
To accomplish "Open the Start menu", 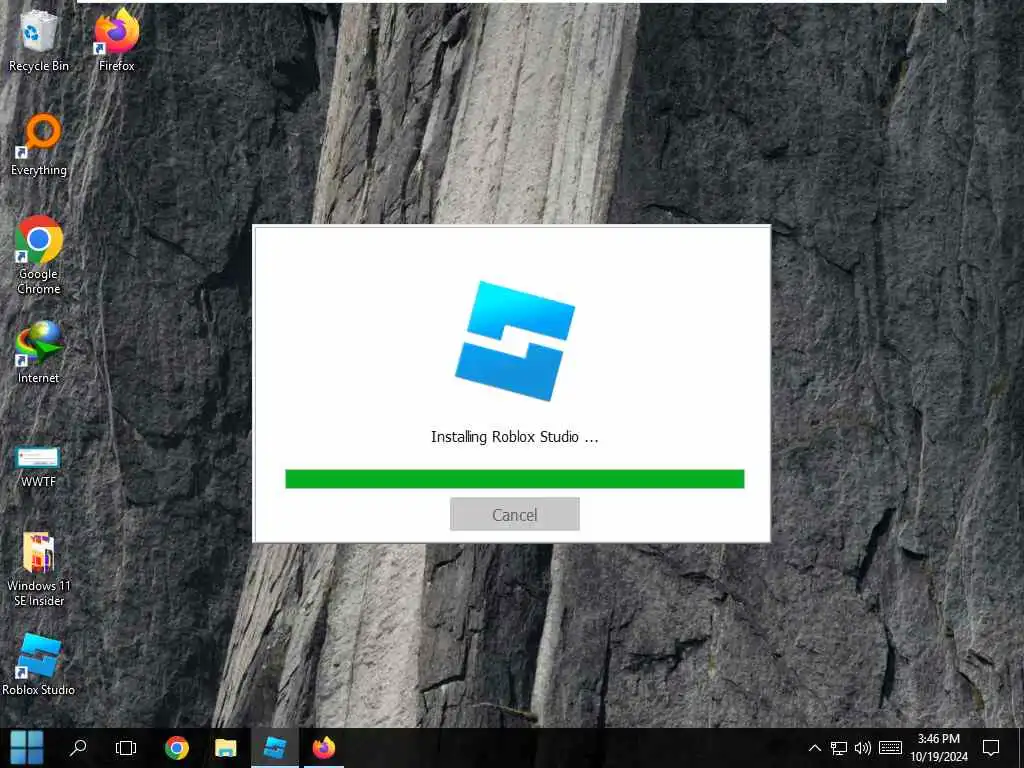I will [27, 748].
